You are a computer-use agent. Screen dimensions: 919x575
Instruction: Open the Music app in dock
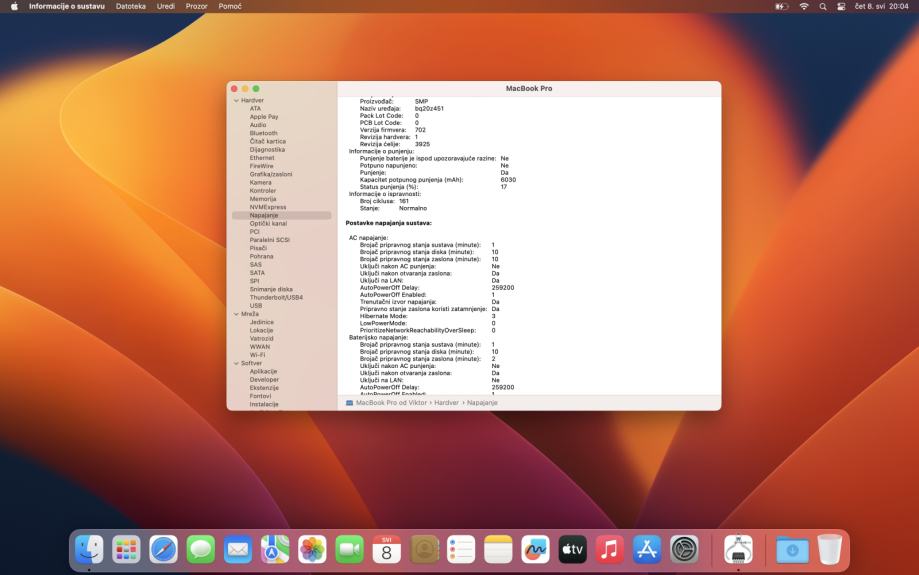[609, 549]
